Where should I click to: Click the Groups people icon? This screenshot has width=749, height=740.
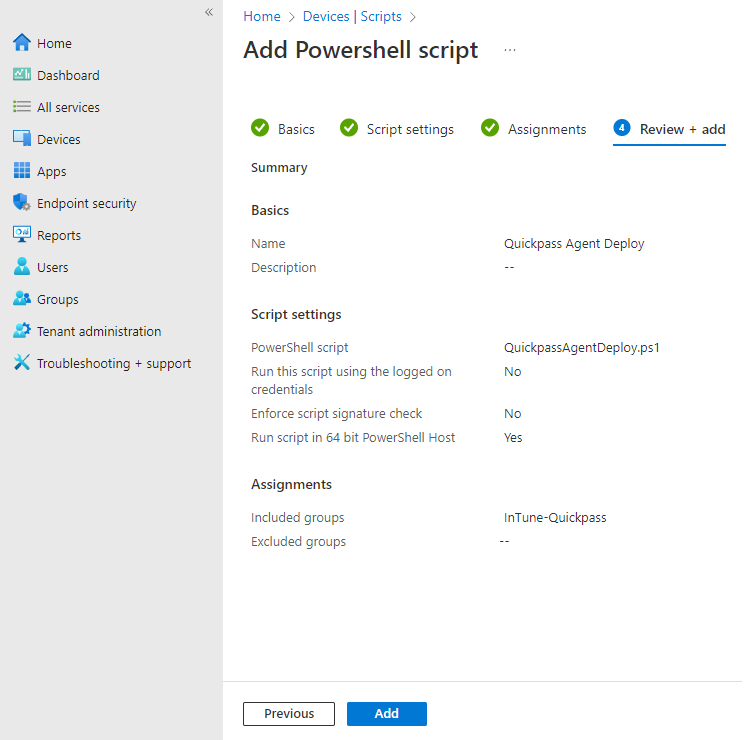click(x=22, y=299)
